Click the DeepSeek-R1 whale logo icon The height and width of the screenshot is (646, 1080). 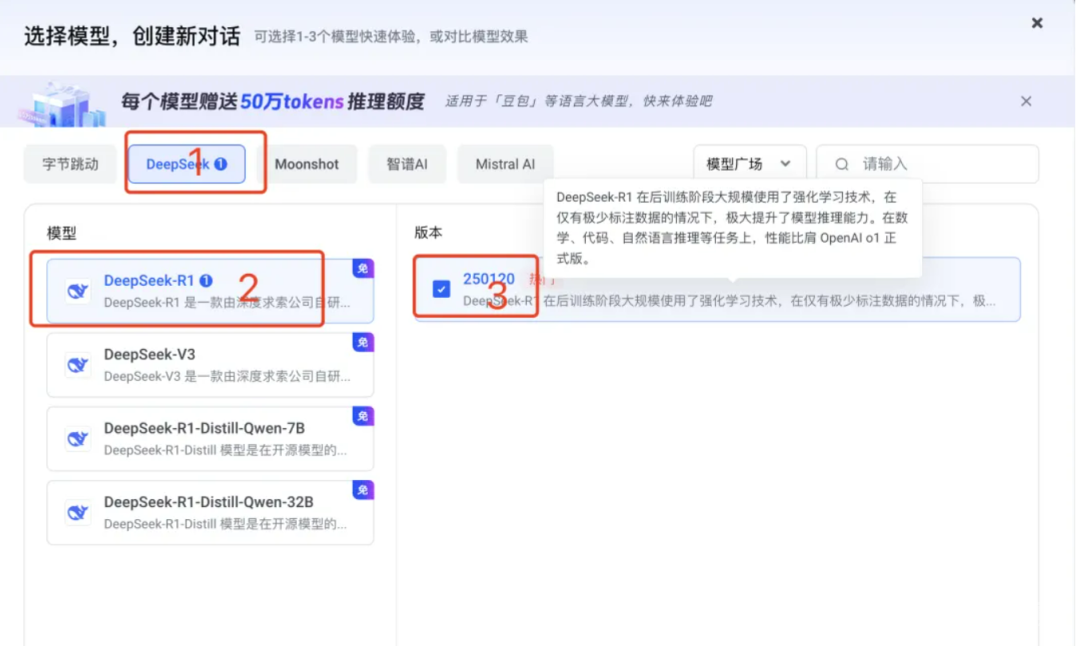[78, 291]
